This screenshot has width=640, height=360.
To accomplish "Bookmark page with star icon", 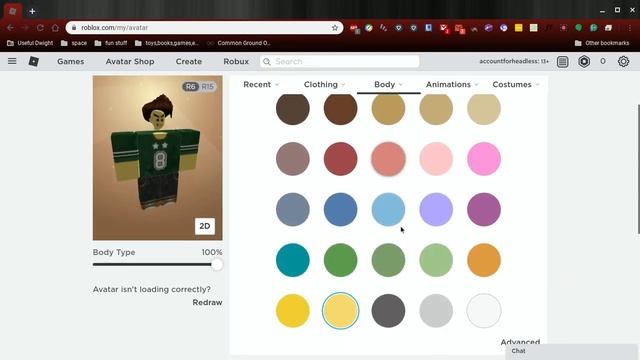I will click(x=335, y=28).
